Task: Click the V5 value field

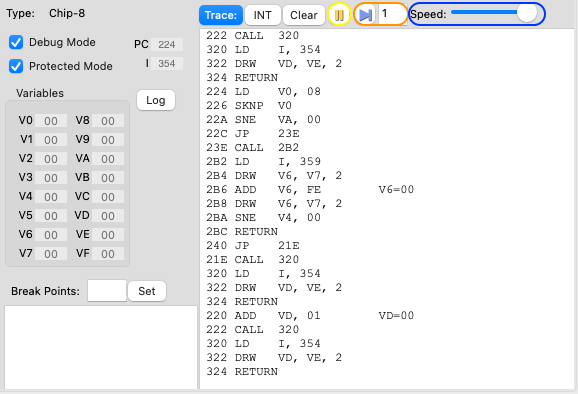Action: 51,216
